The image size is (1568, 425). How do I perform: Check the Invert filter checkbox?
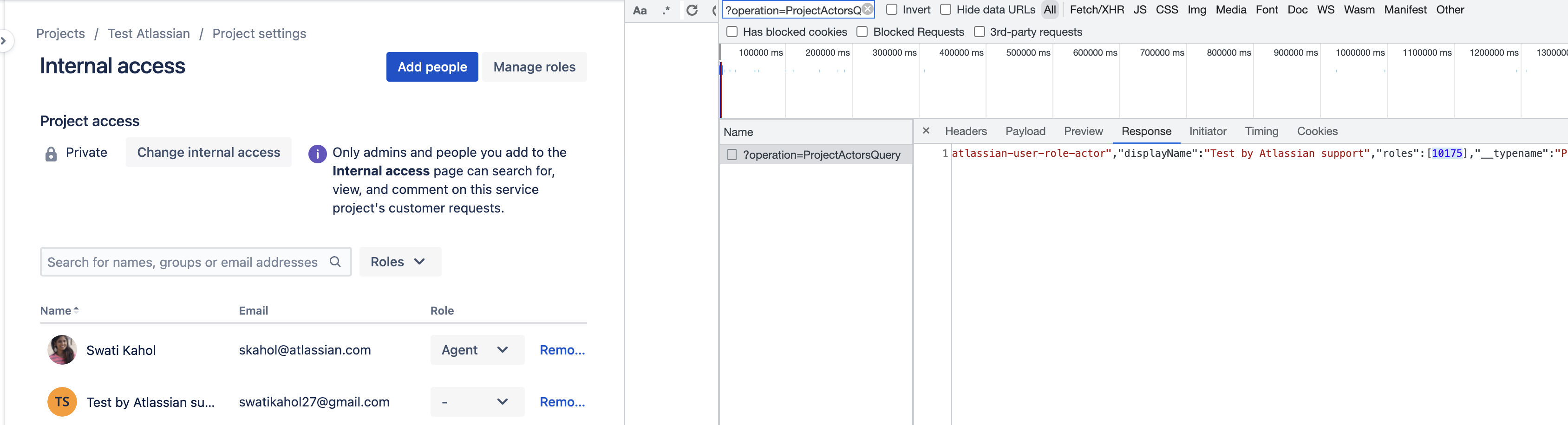tap(891, 9)
